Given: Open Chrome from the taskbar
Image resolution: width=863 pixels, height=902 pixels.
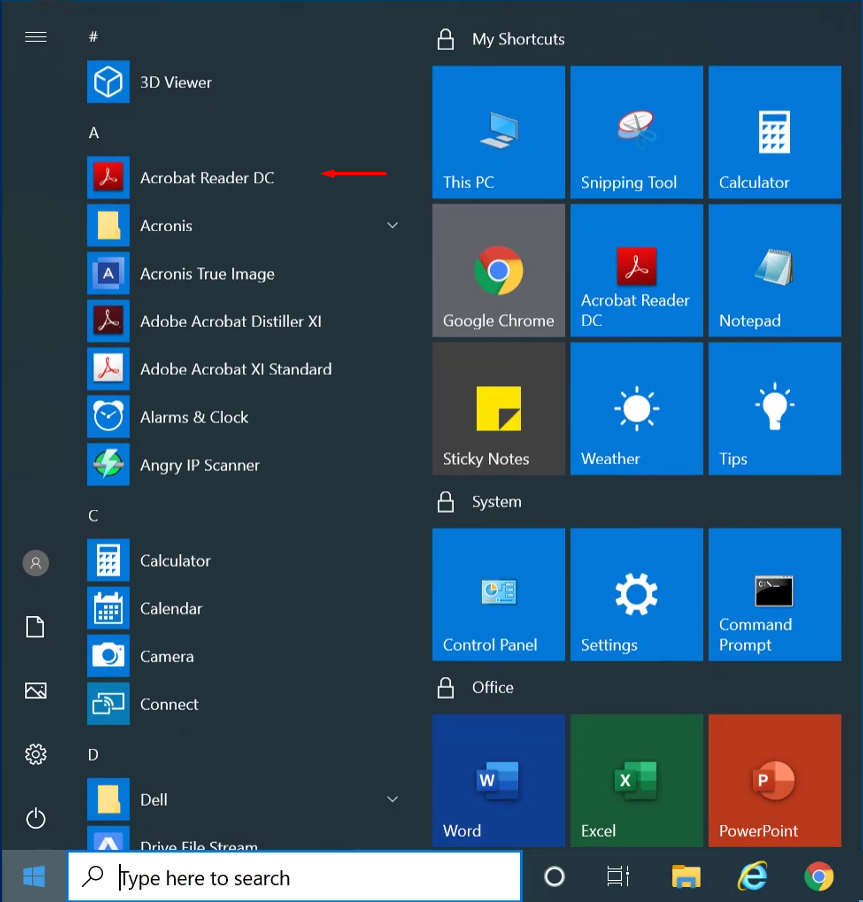Looking at the screenshot, I should point(819,877).
